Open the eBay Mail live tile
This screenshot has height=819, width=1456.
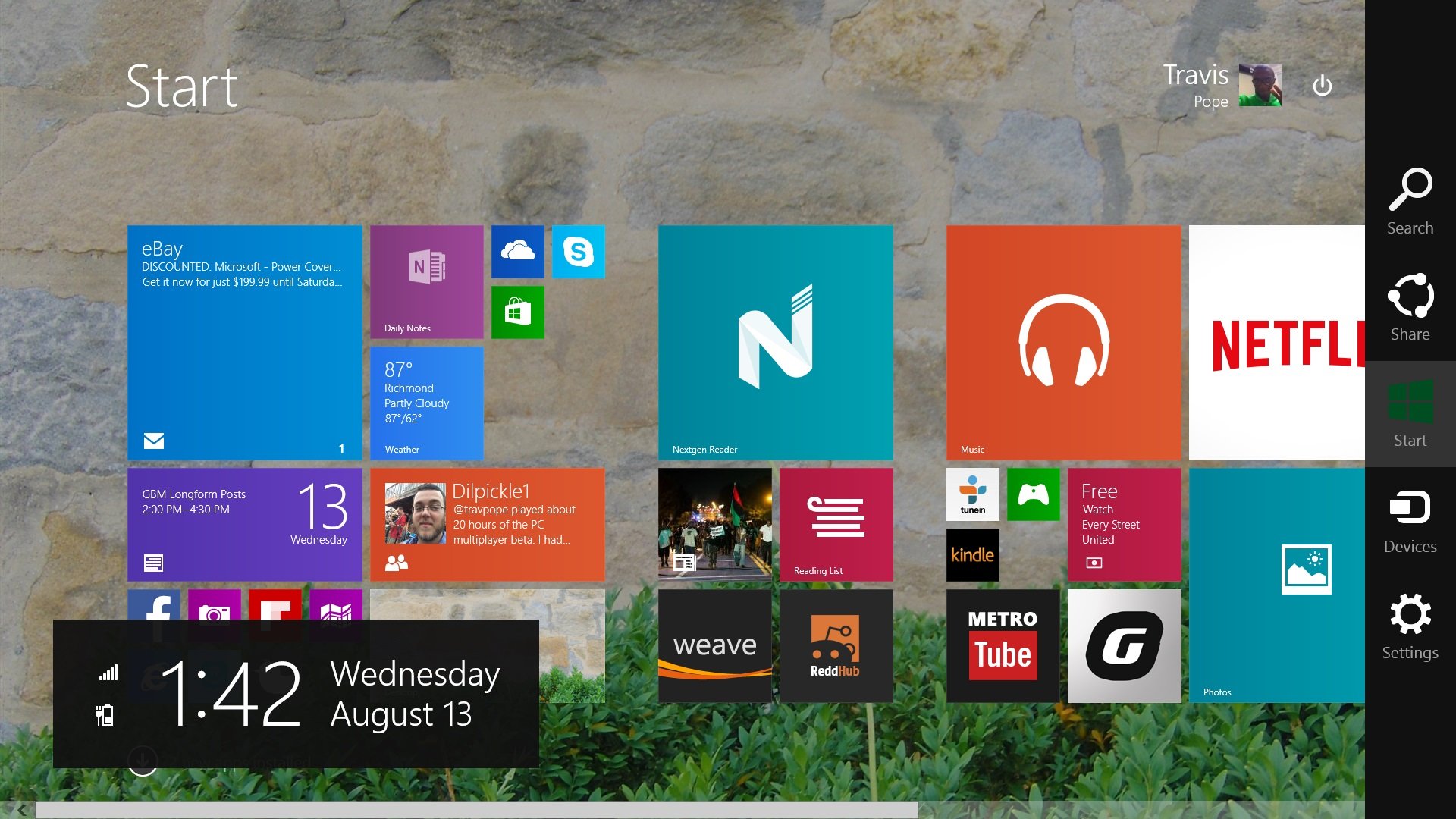(x=245, y=343)
